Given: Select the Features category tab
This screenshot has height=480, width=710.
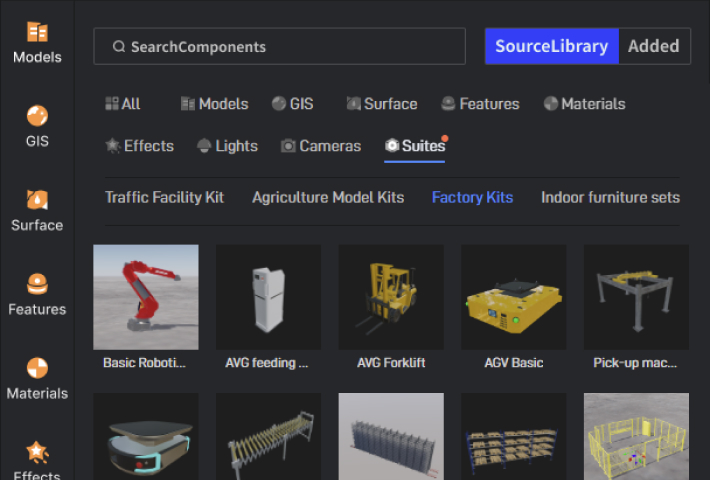Looking at the screenshot, I should 480,104.
